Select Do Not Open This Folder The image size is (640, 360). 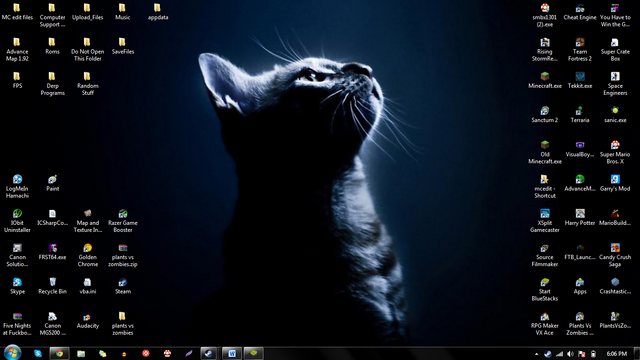coord(87,49)
